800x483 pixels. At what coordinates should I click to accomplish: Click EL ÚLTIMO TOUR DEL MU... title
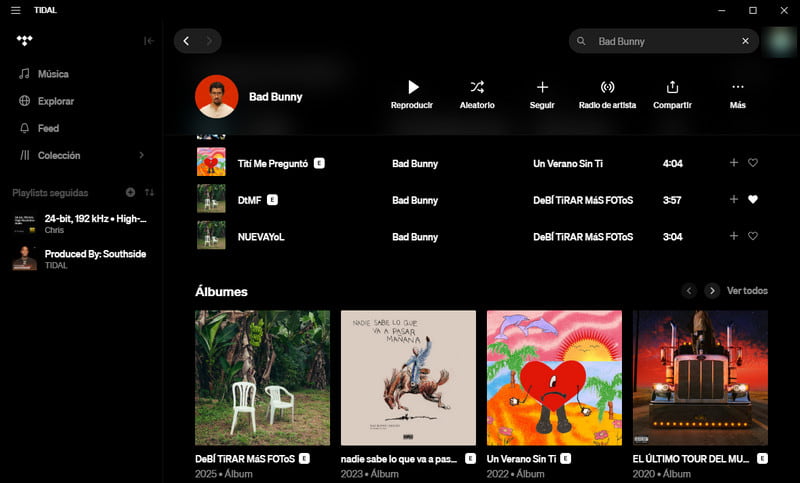[x=691, y=459]
